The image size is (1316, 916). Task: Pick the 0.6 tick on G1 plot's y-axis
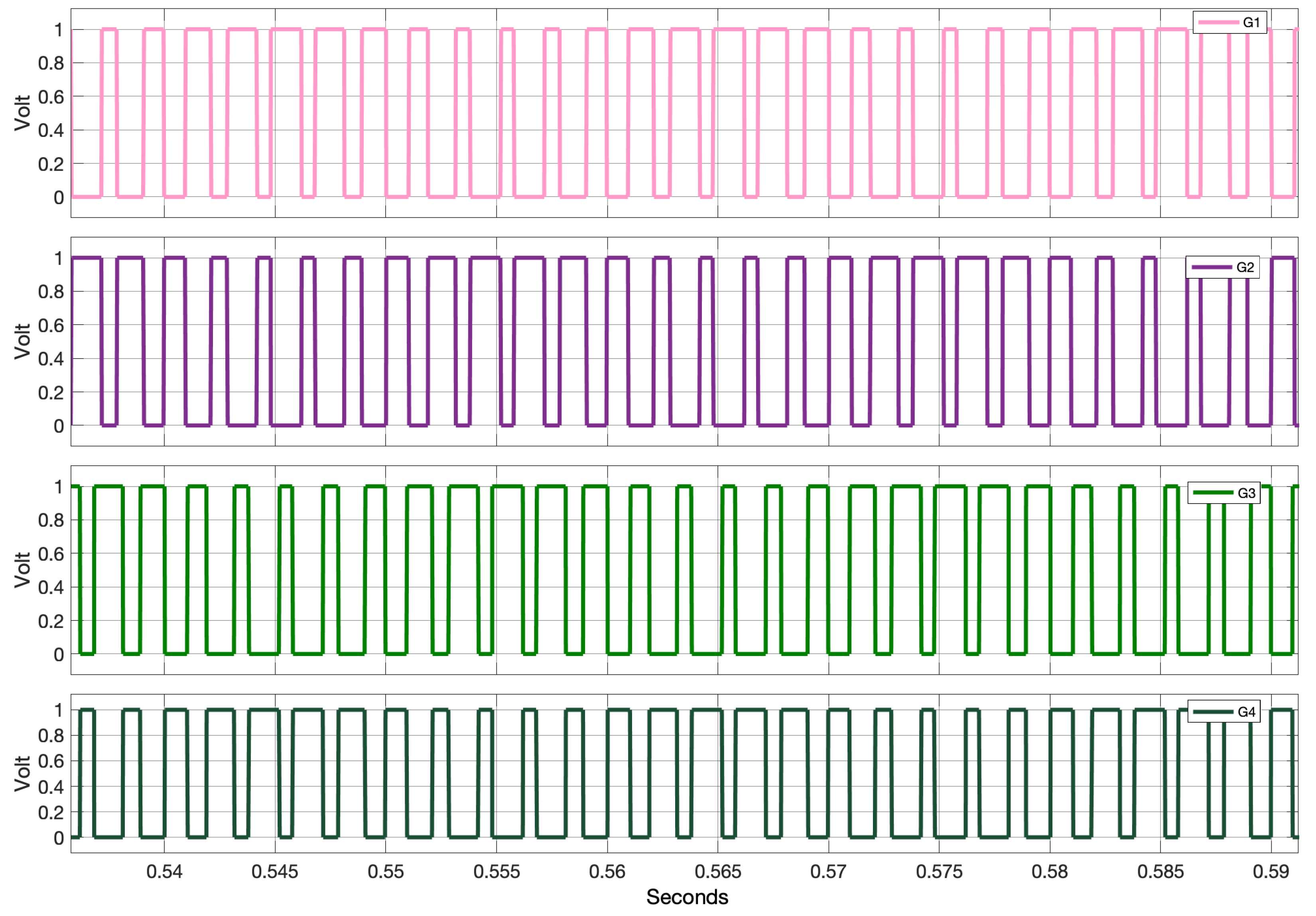pos(51,97)
